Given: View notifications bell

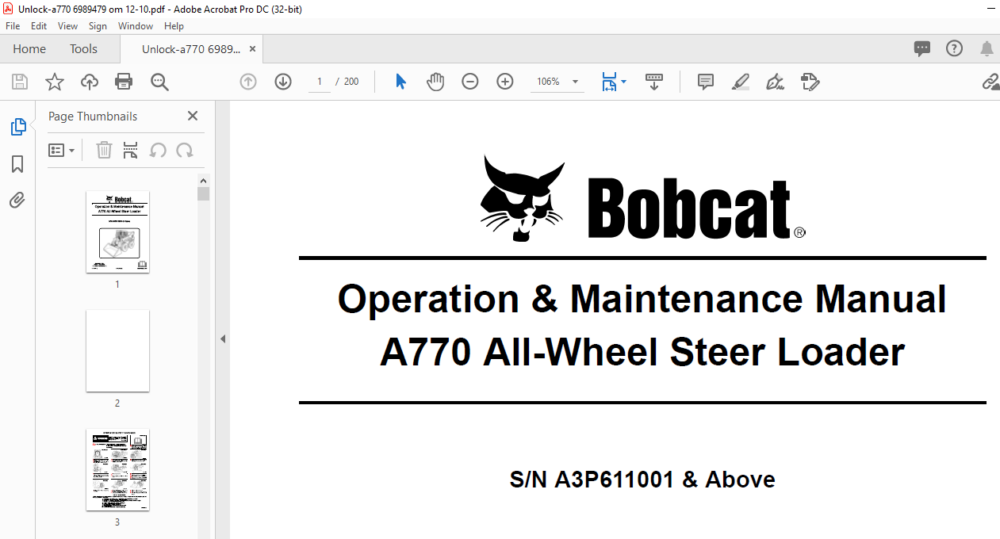Looking at the screenshot, I should coord(987,48).
